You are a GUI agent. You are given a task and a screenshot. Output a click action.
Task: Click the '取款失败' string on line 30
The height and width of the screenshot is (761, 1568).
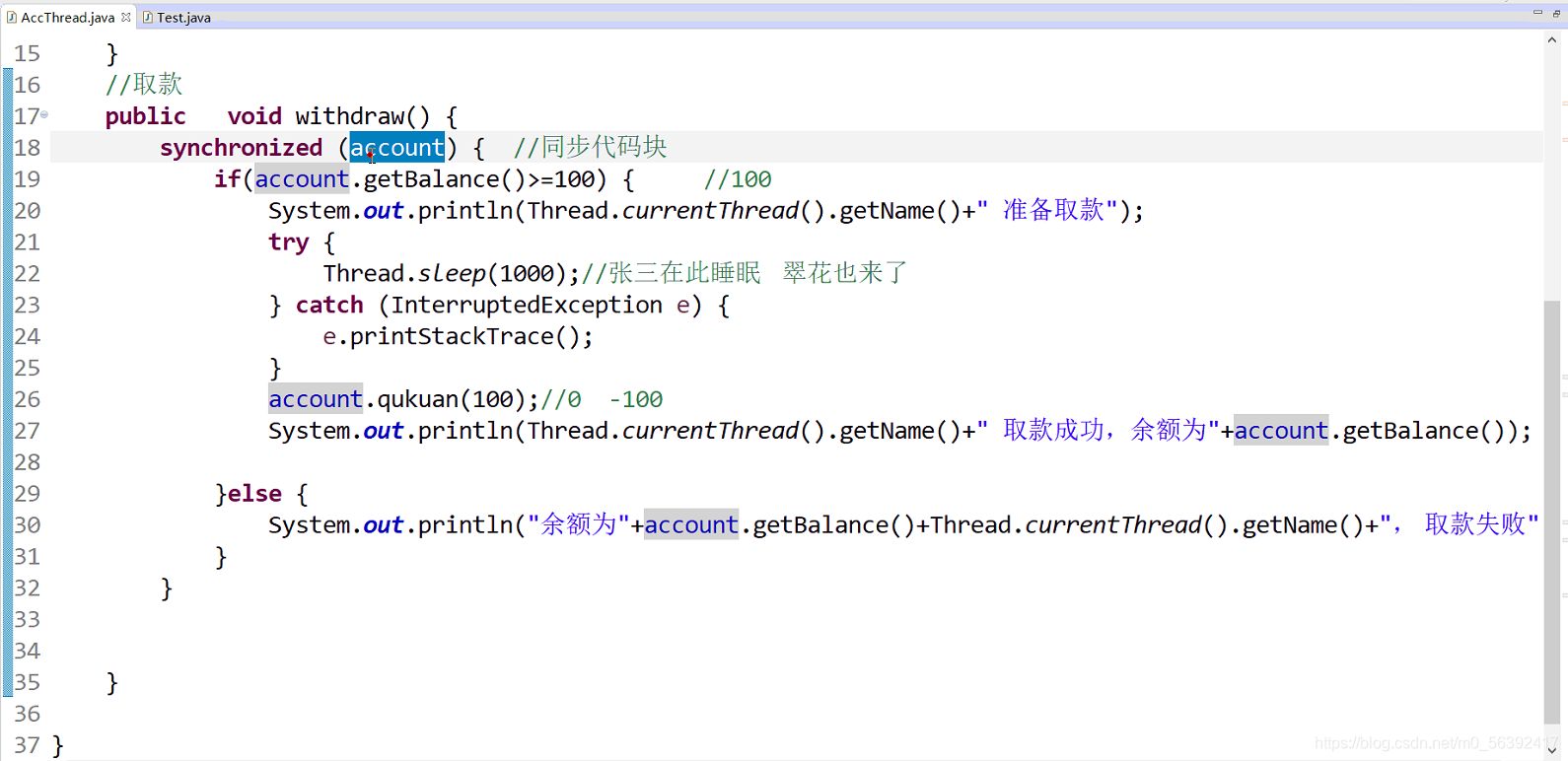pos(1476,524)
